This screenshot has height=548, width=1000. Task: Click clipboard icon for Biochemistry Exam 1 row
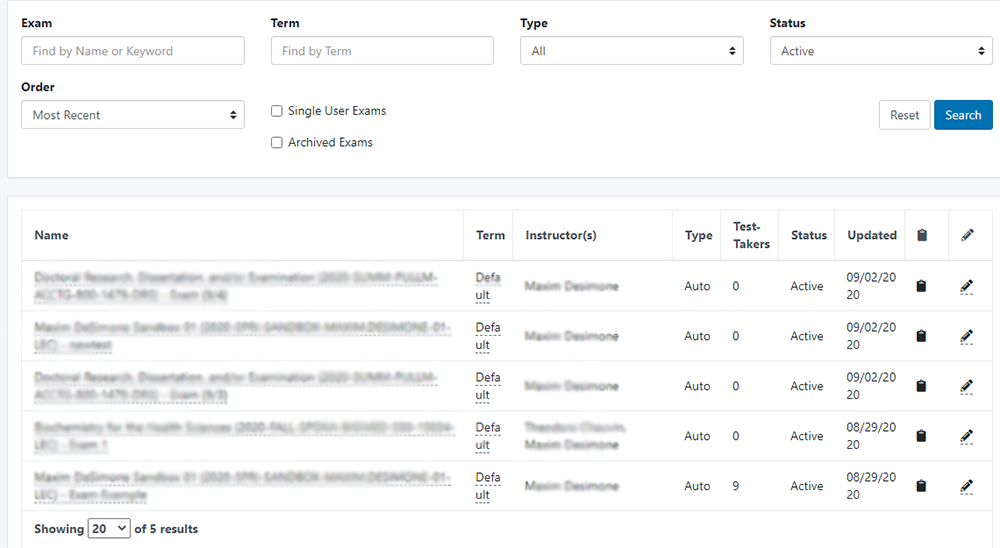pyautogui.click(x=921, y=436)
